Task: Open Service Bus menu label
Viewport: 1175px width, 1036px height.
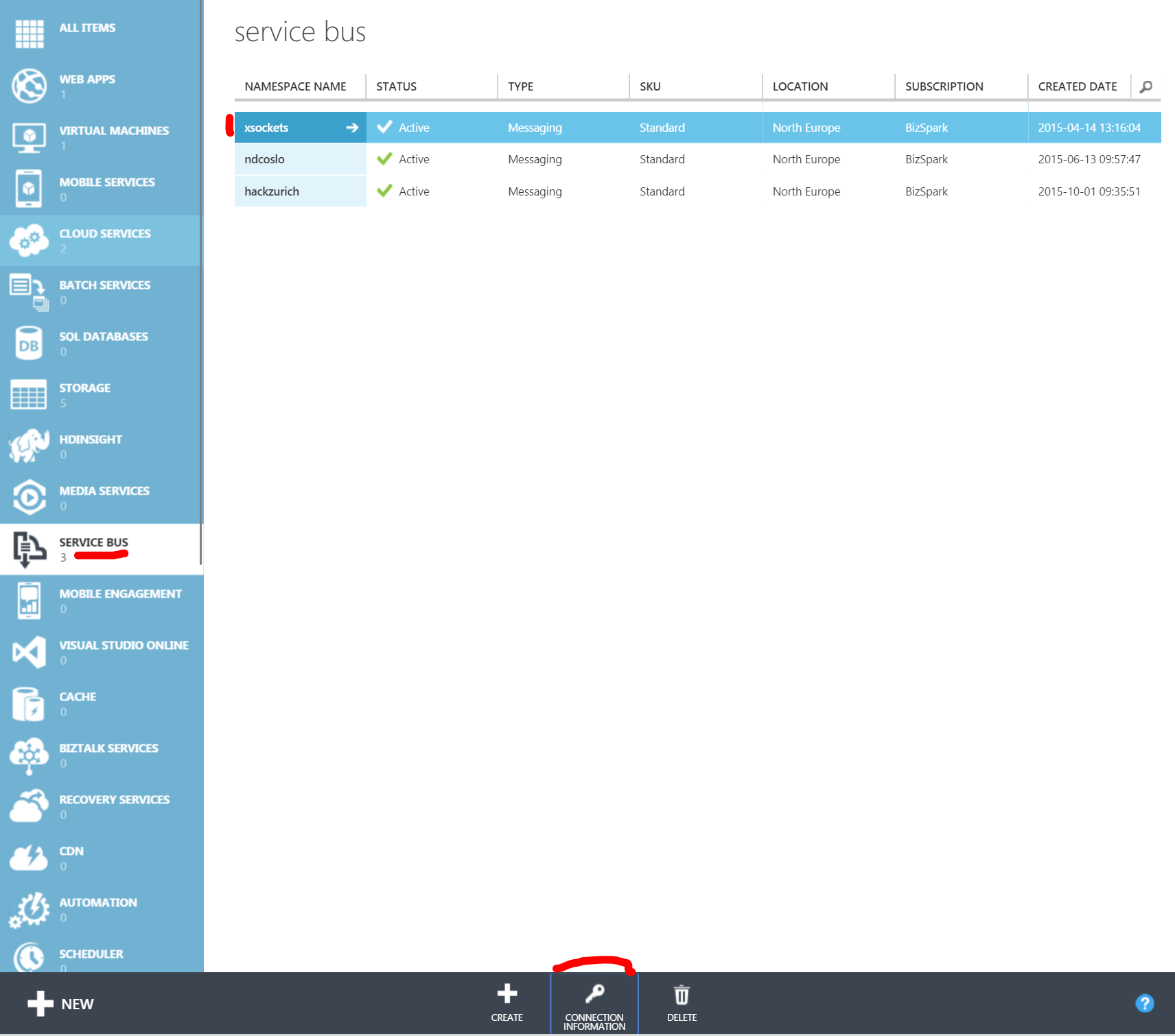Action: coord(93,542)
